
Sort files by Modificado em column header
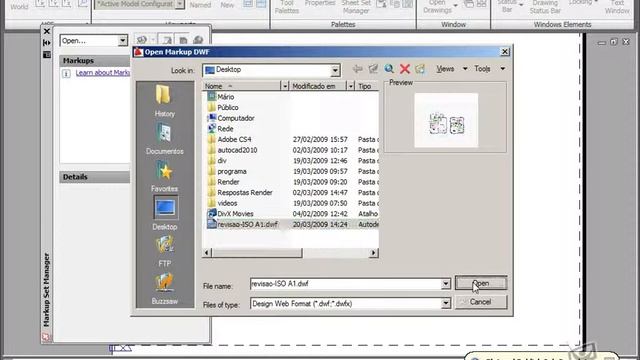coord(318,86)
